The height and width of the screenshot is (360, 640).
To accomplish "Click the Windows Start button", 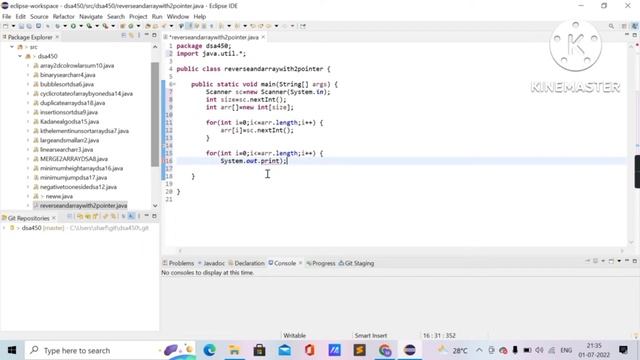I will [x=12, y=350].
